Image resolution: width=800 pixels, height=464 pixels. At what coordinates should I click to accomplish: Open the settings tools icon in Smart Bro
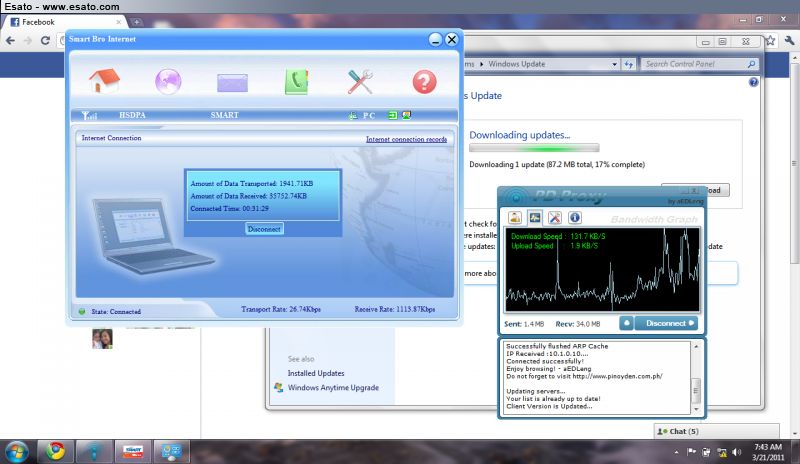[360, 82]
